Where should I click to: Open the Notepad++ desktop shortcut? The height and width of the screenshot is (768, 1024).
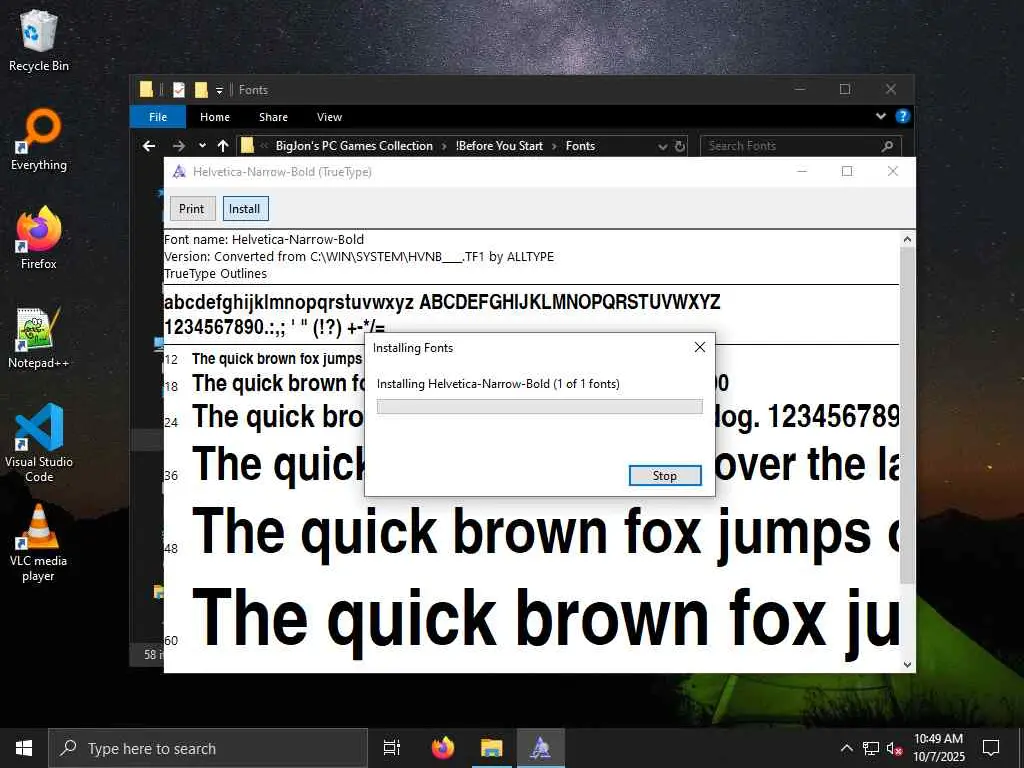[x=39, y=338]
